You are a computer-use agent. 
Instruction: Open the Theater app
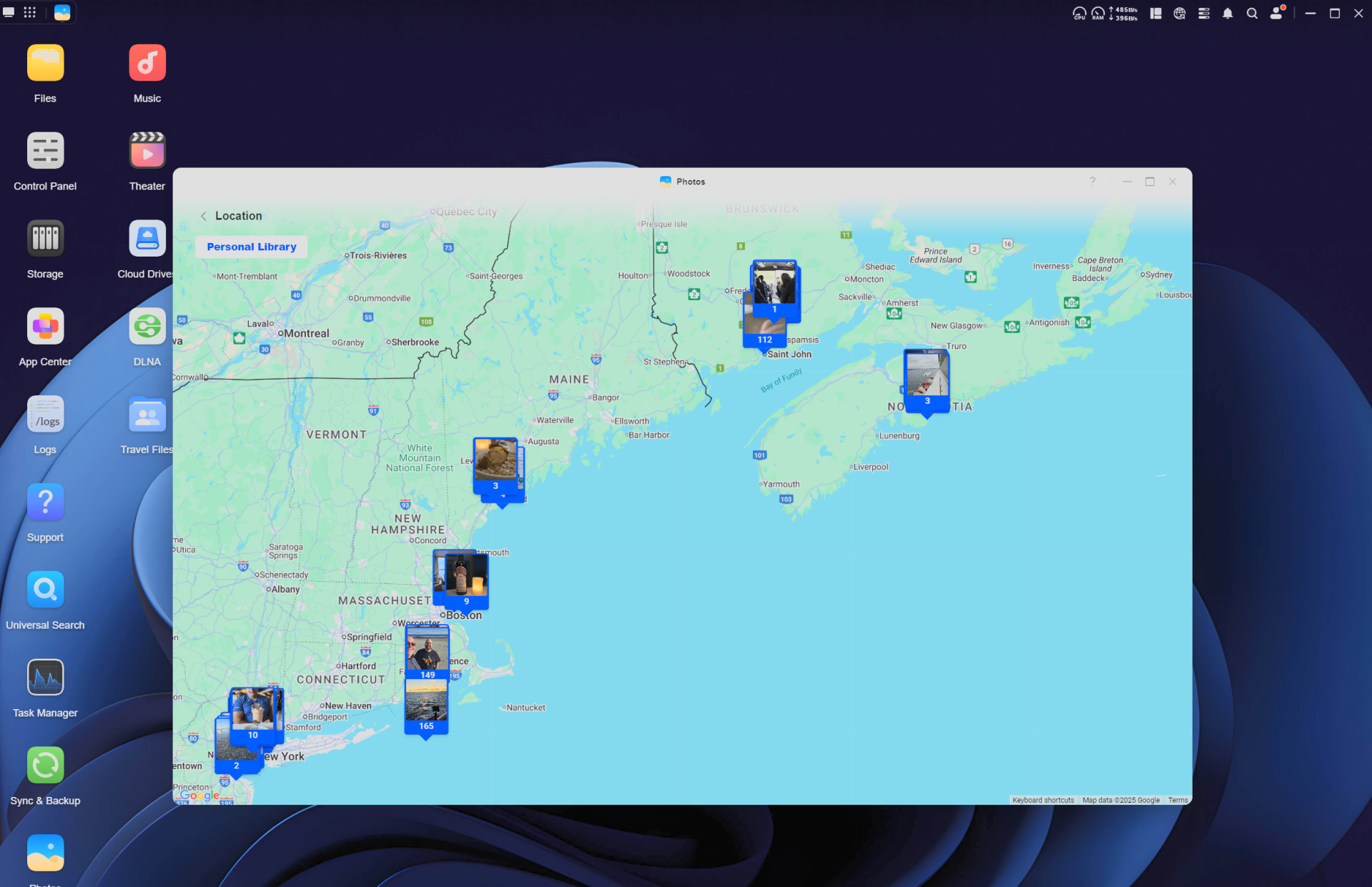click(147, 152)
